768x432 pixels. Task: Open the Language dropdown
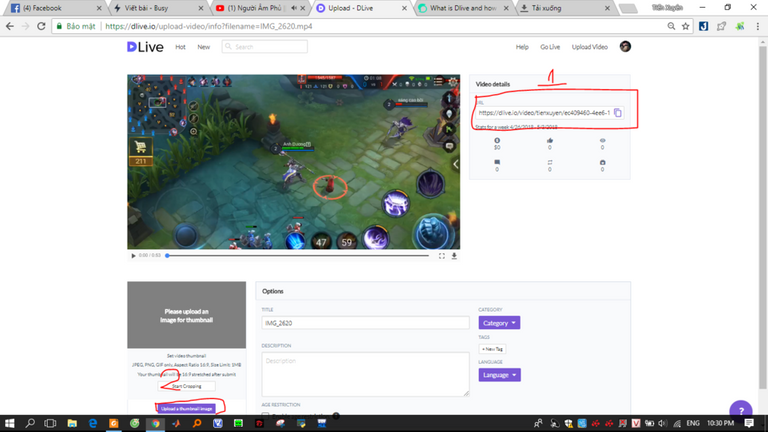(x=499, y=375)
